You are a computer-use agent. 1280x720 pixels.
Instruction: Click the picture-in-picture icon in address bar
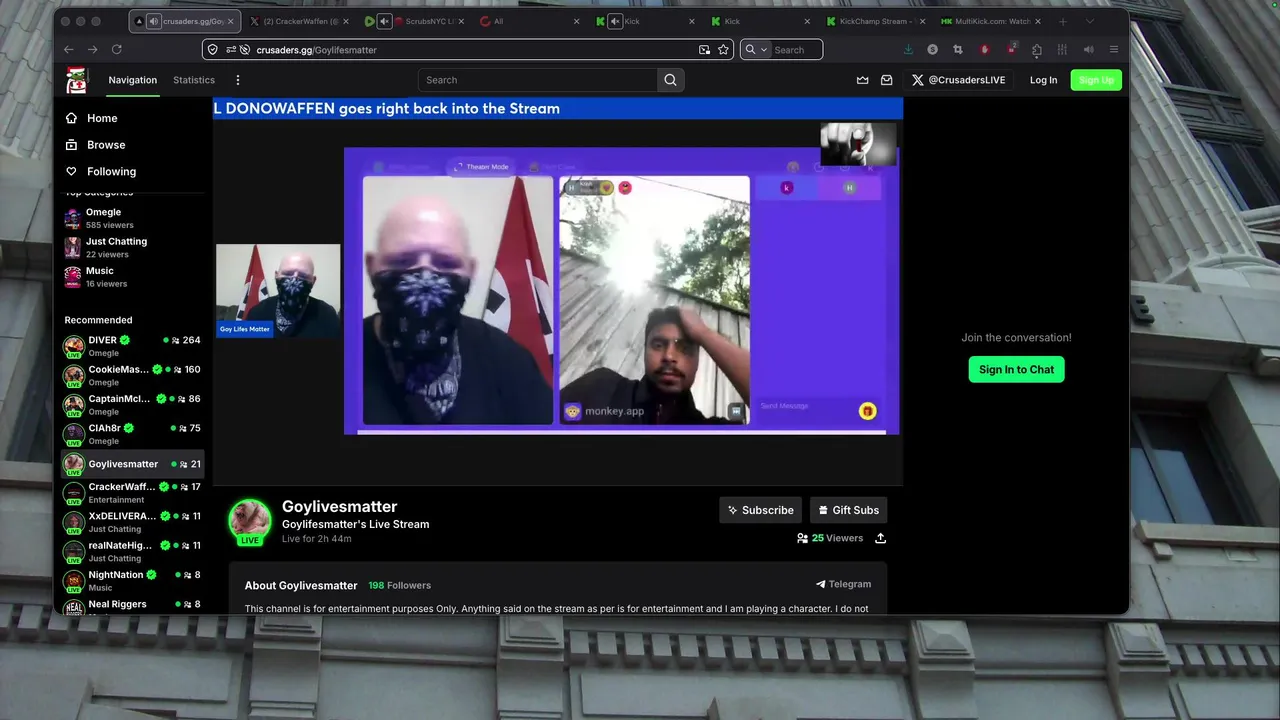(704, 49)
